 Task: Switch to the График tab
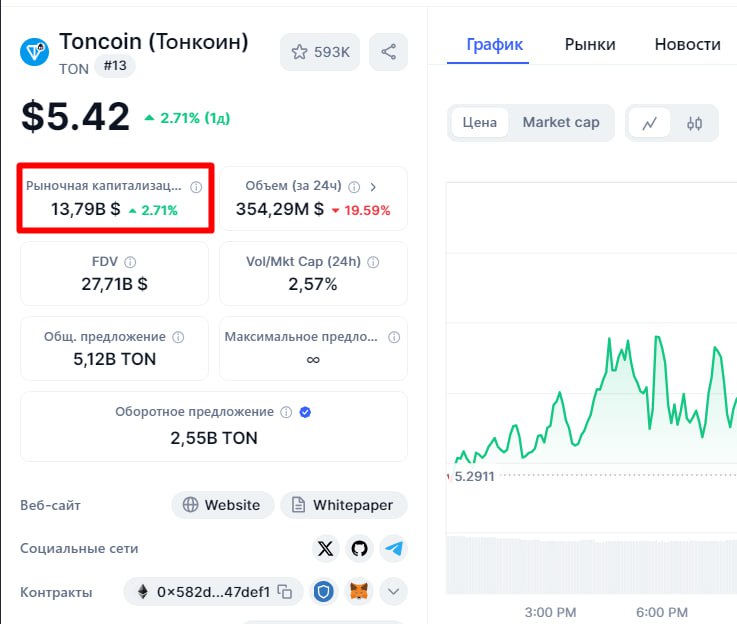[494, 44]
